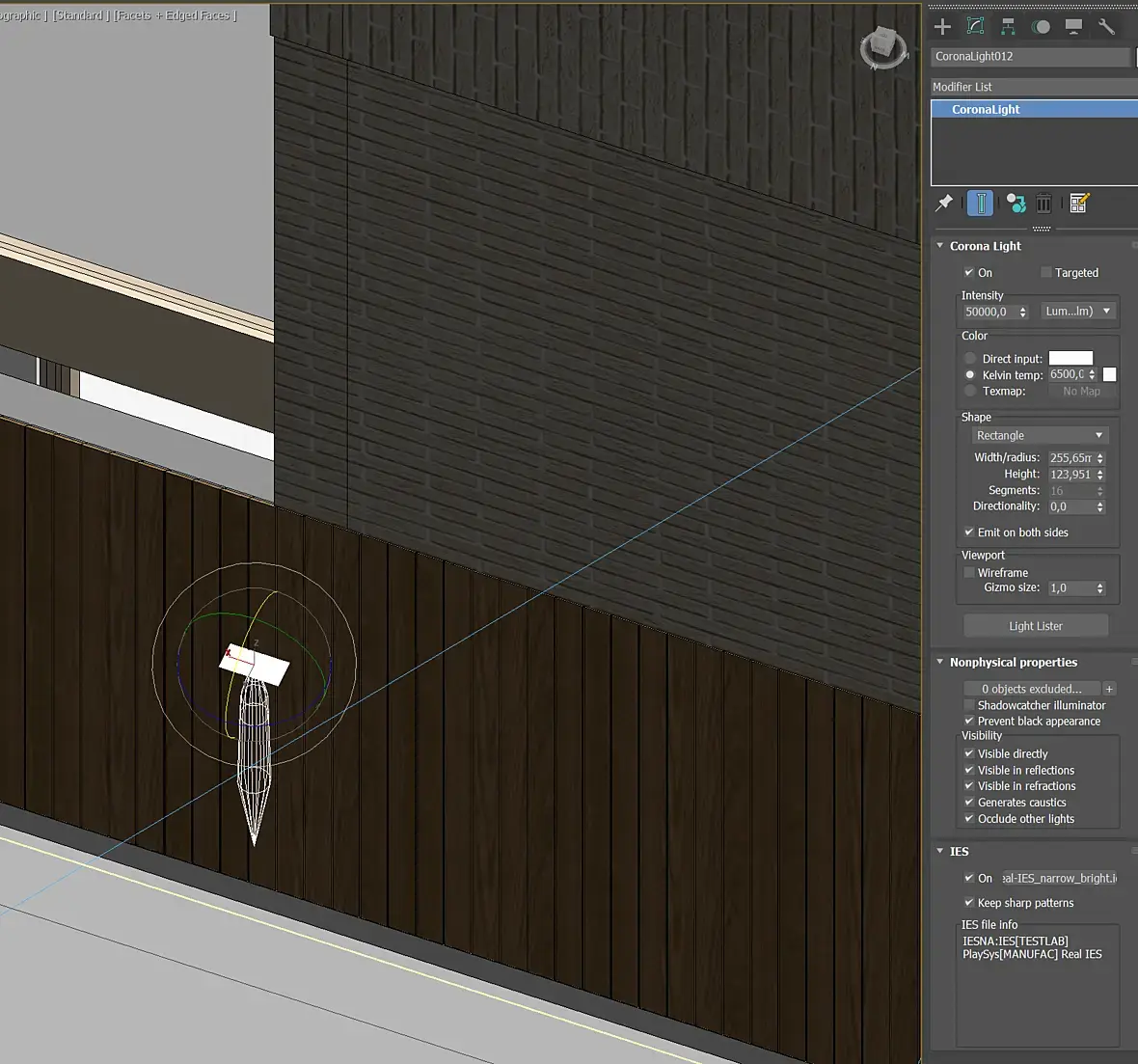Click the lamp wireframe object below the light
Image resolution: width=1138 pixels, height=1064 pixels.
pos(254,762)
